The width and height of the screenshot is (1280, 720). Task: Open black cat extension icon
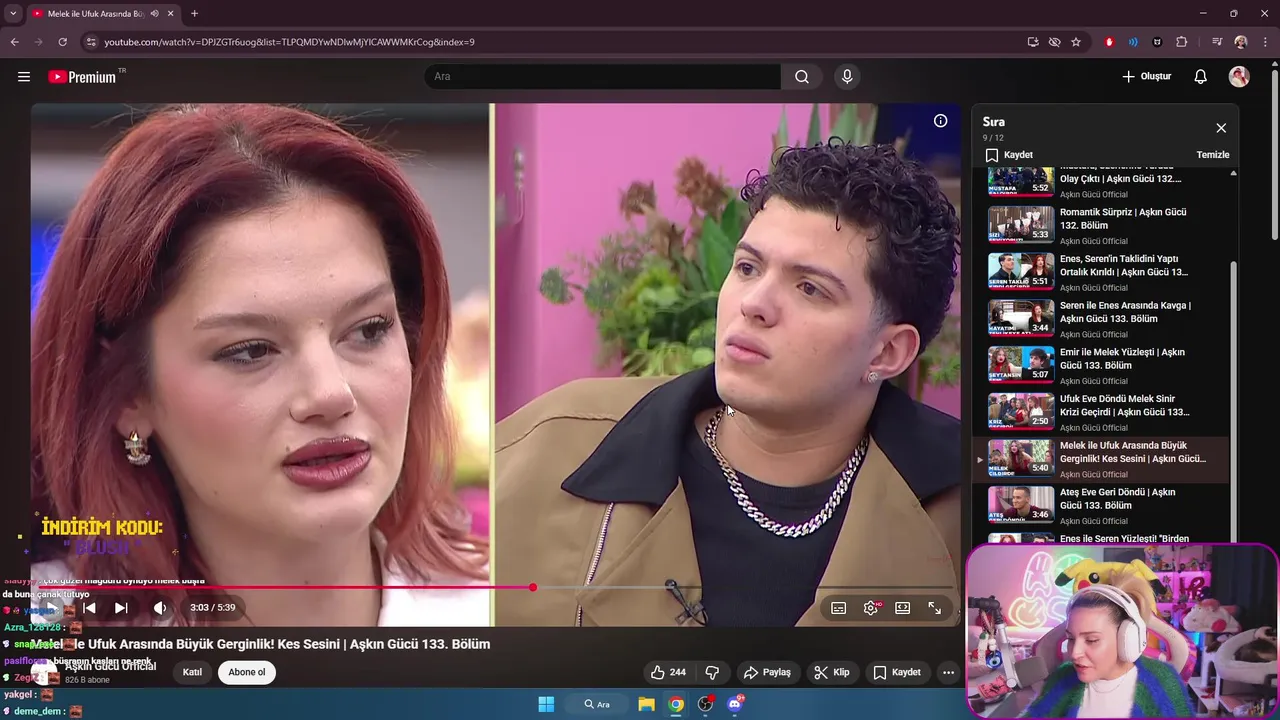tap(1157, 42)
